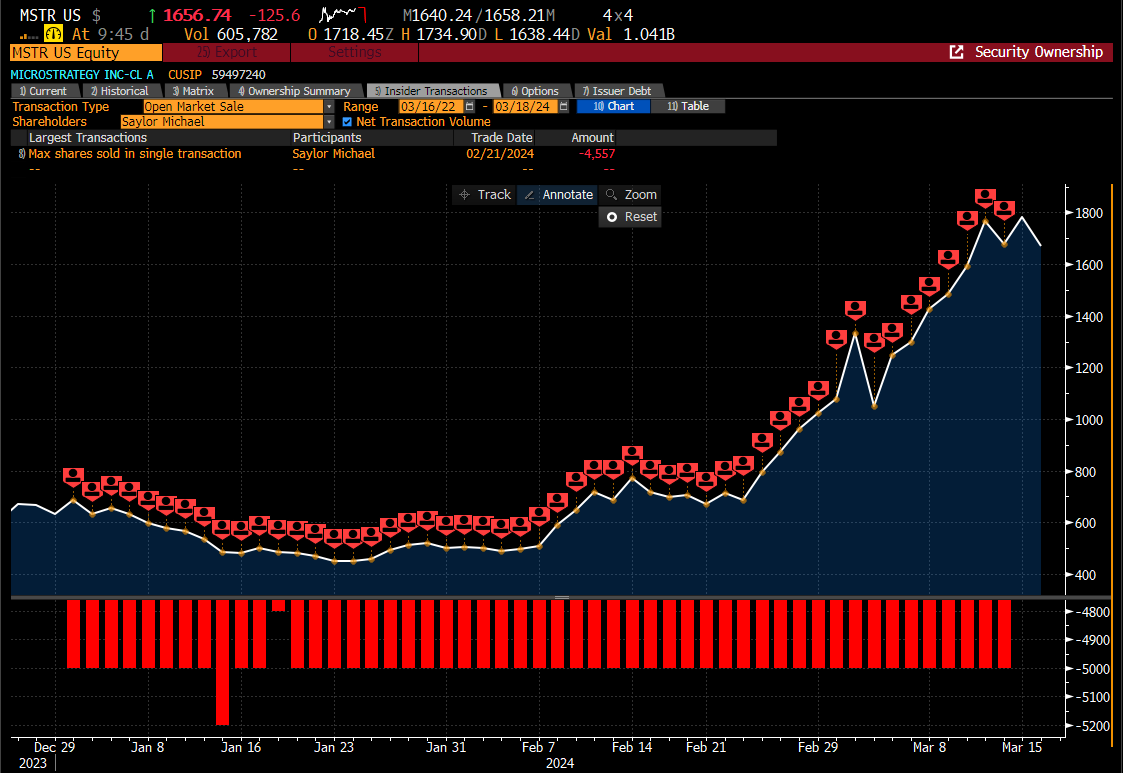Viewport: 1123px width, 773px height.
Task: Click the high price 1734.90
Action: point(448,34)
